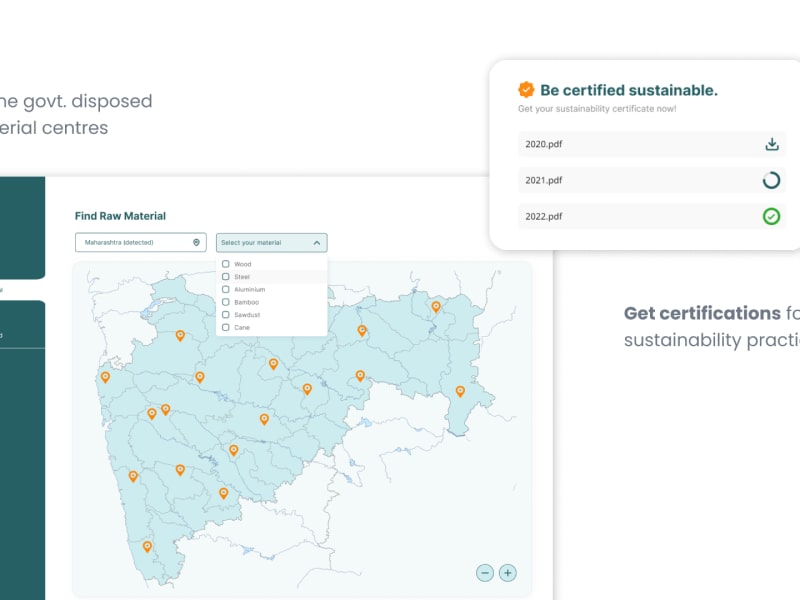The image size is (800, 600).
Task: Tick the Bamboo checkbox
Action: [x=226, y=302]
